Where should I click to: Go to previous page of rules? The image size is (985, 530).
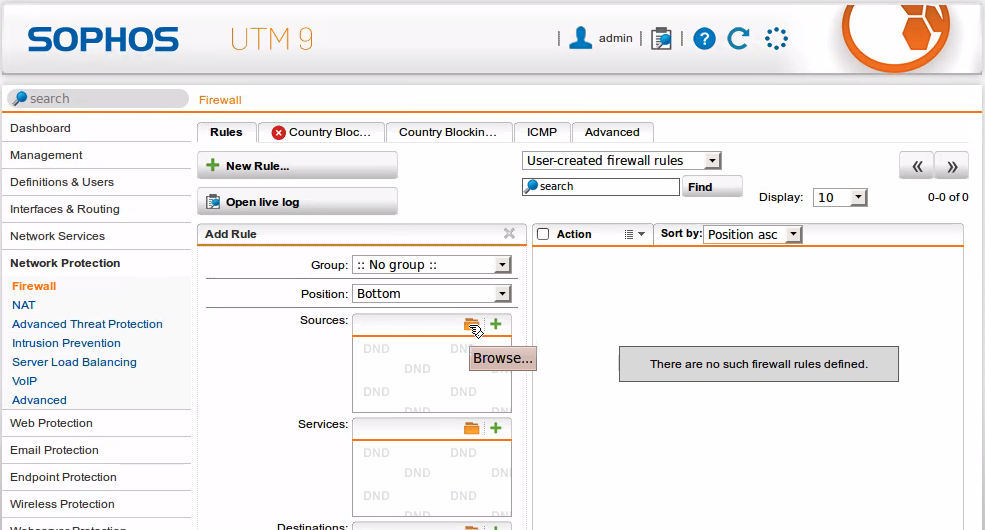[917, 166]
